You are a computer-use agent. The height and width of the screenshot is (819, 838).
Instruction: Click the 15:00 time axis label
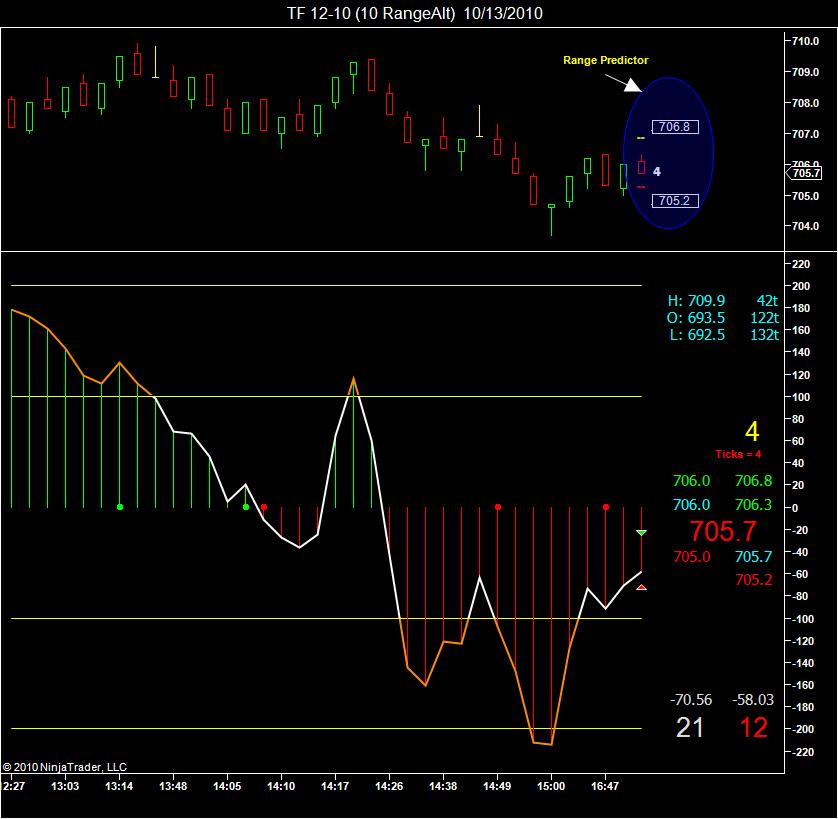[x=551, y=786]
